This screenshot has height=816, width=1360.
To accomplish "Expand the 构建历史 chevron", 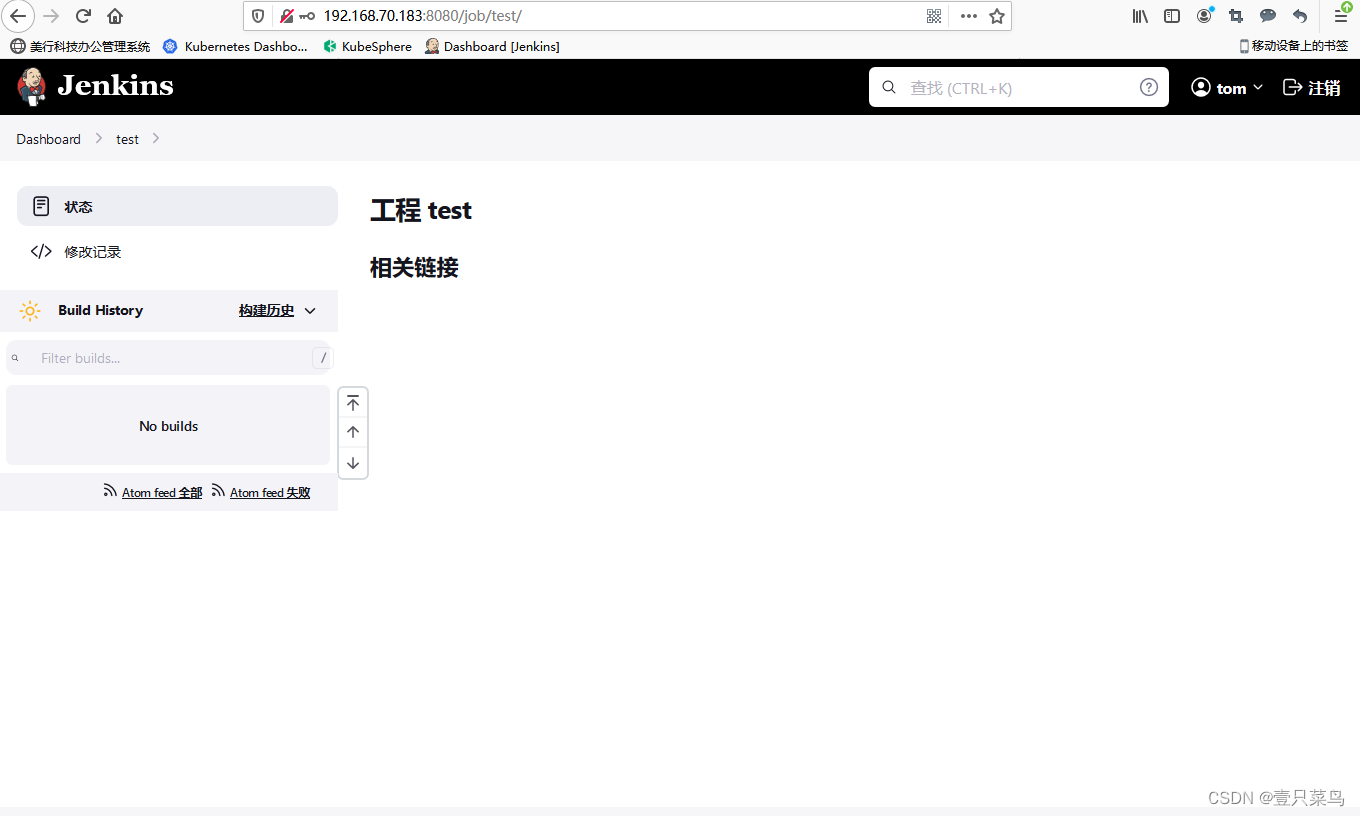I will [310, 311].
